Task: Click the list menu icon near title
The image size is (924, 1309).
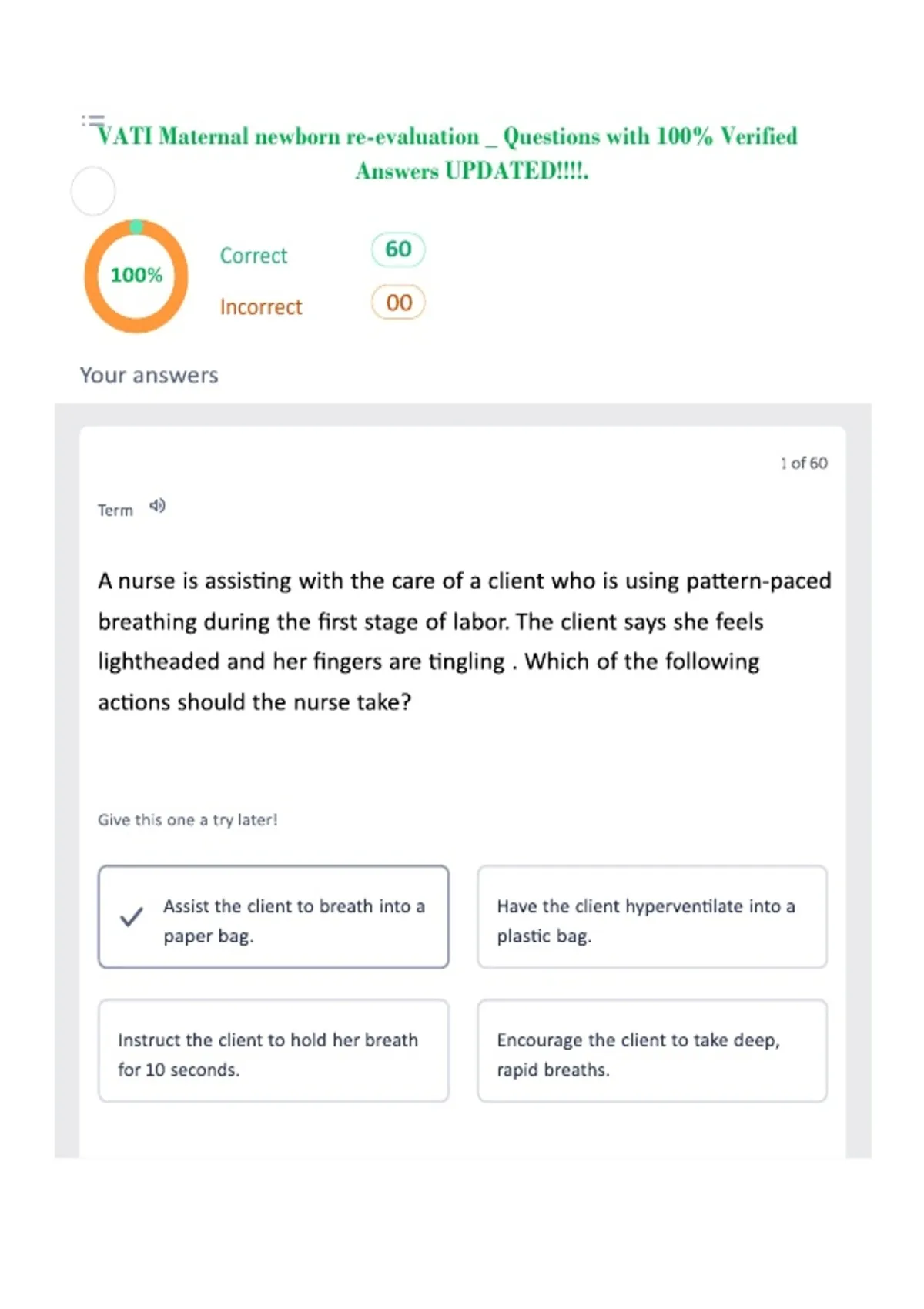Action: pyautogui.click(x=92, y=121)
